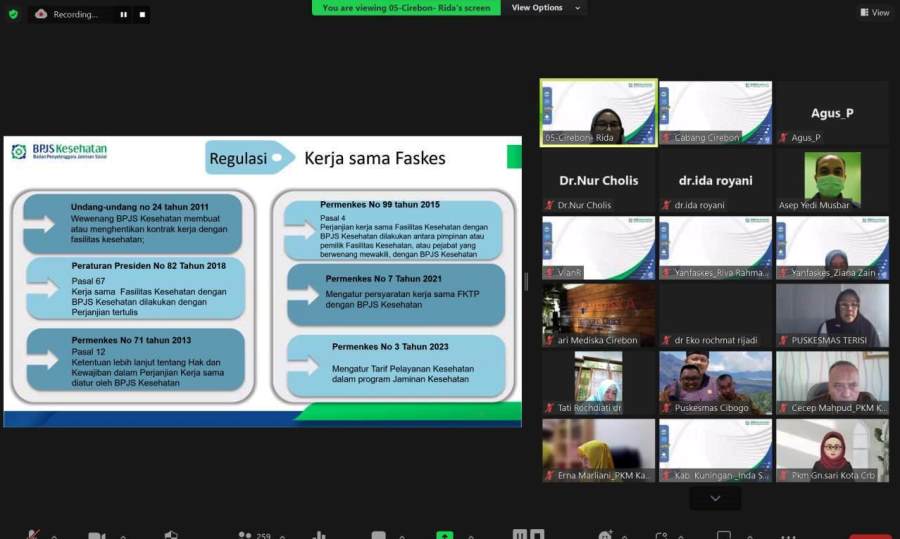This screenshot has height=539, width=900.
Task: Click the 'You are viewing 05-Cirebon- Rida's screen' banner
Action: 406,7
